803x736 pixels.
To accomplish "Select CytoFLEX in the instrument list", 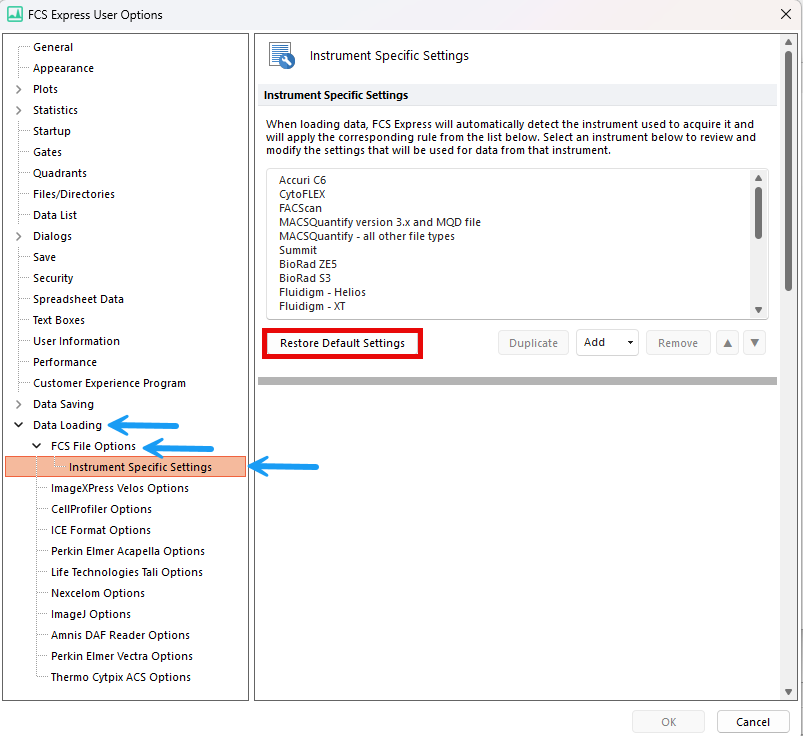I will tap(302, 194).
